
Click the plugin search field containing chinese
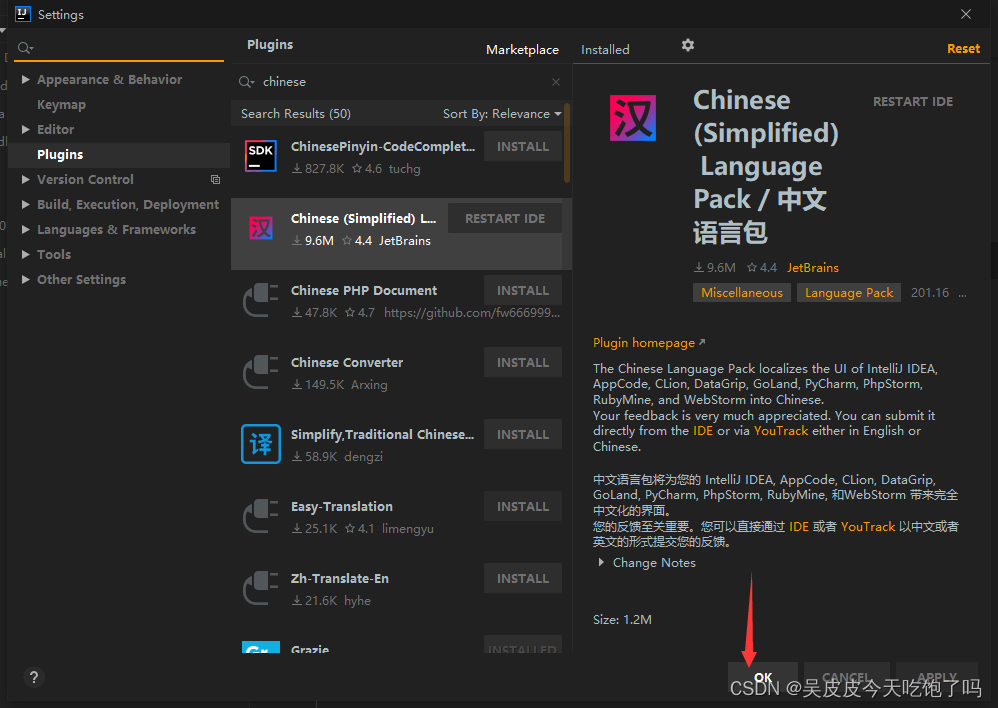coord(401,82)
